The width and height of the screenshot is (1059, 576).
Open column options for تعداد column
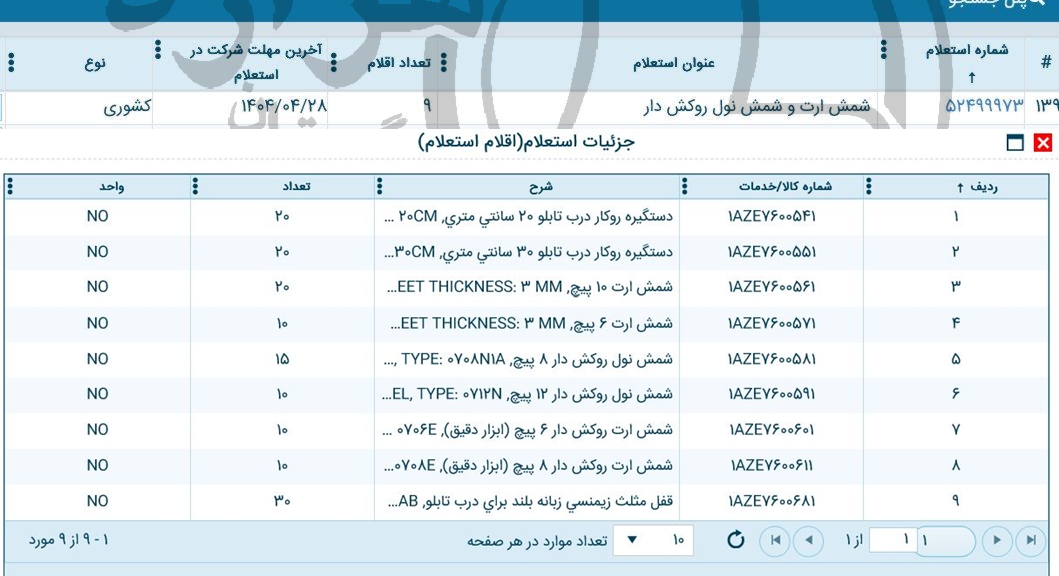(195, 188)
